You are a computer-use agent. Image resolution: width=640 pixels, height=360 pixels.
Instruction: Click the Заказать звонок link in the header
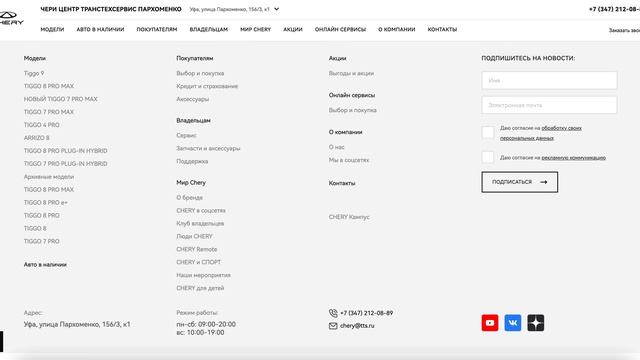[624, 30]
